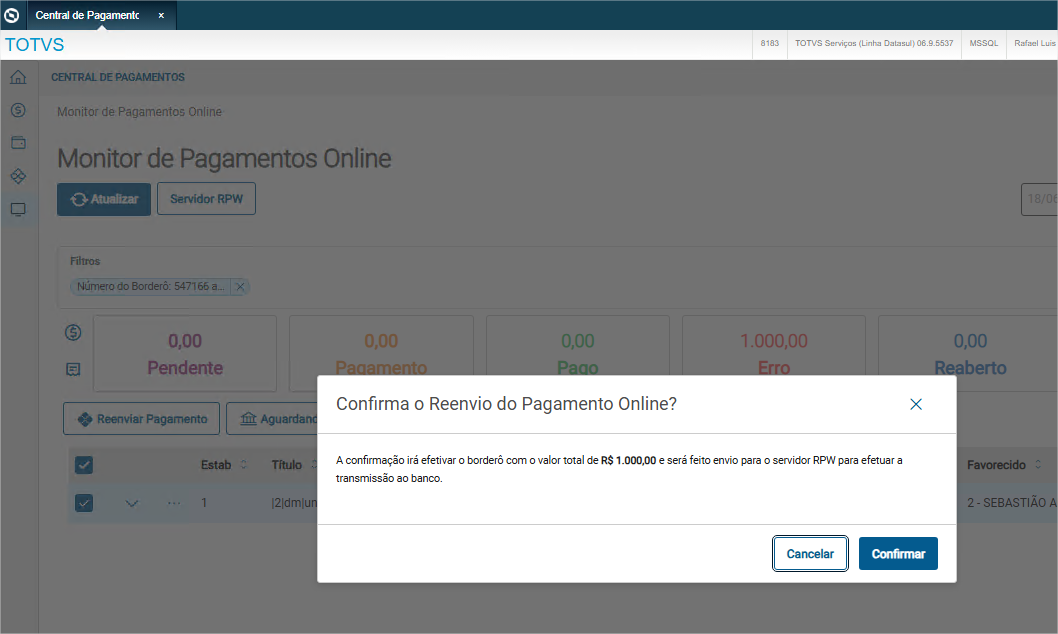Screen dimensions: 1058x634
Task: Close the confirmation dialog with the X
Action: [x=915, y=404]
